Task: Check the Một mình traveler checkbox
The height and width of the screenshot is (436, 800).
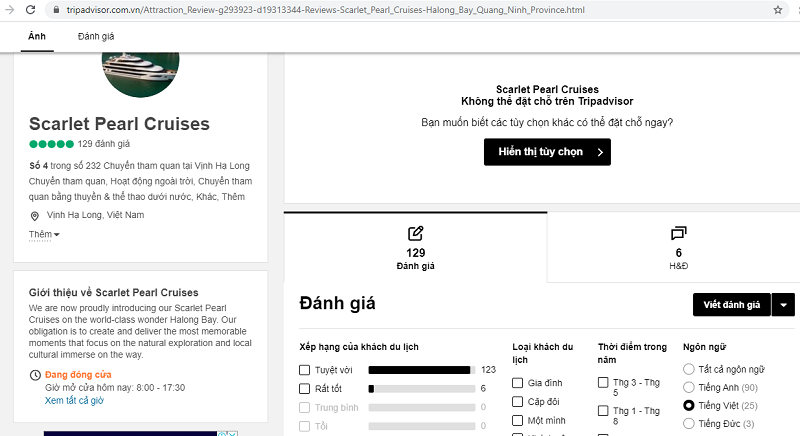Action: (517, 421)
